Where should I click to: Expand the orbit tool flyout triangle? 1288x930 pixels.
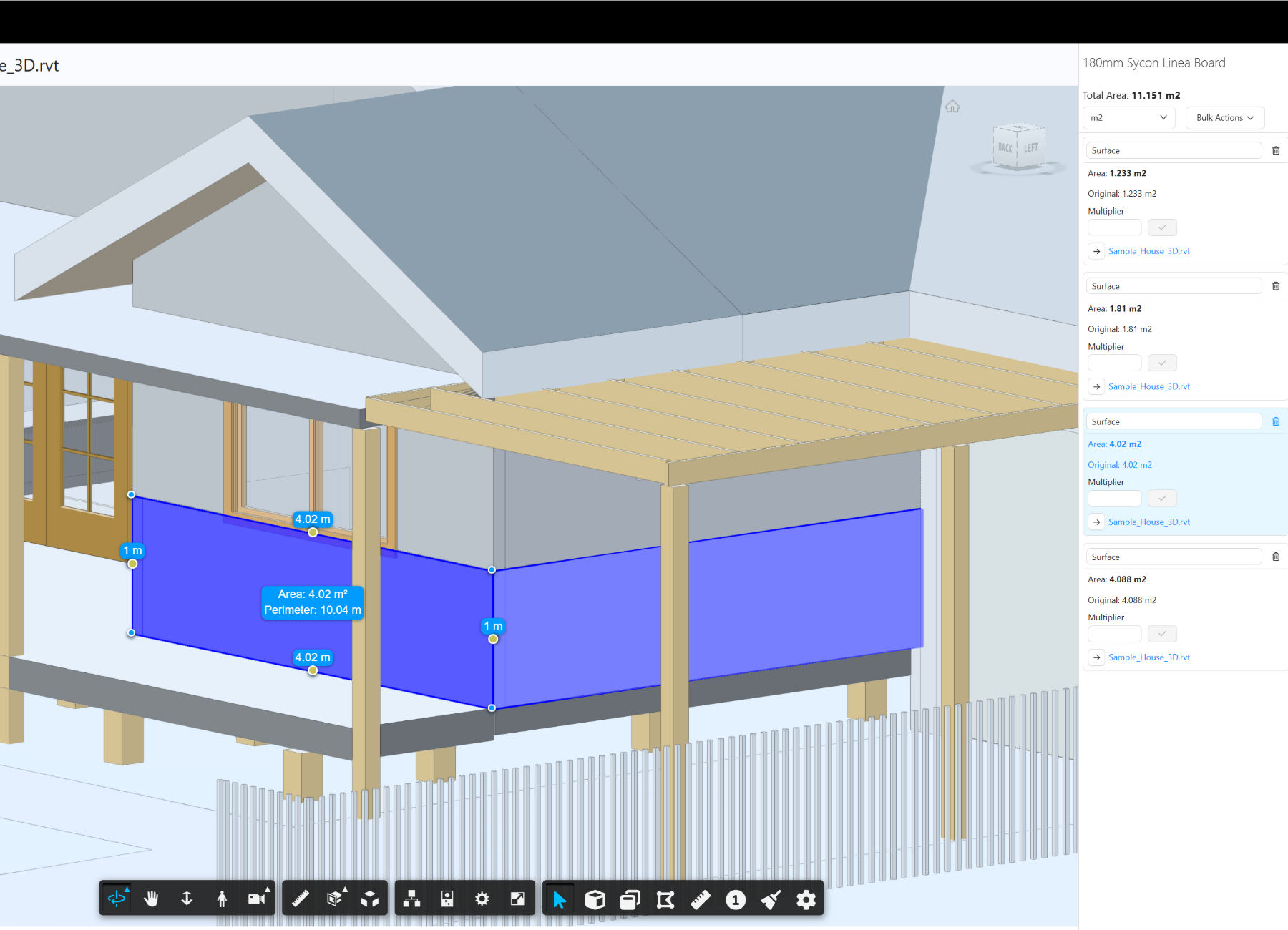pyautogui.click(x=127, y=889)
